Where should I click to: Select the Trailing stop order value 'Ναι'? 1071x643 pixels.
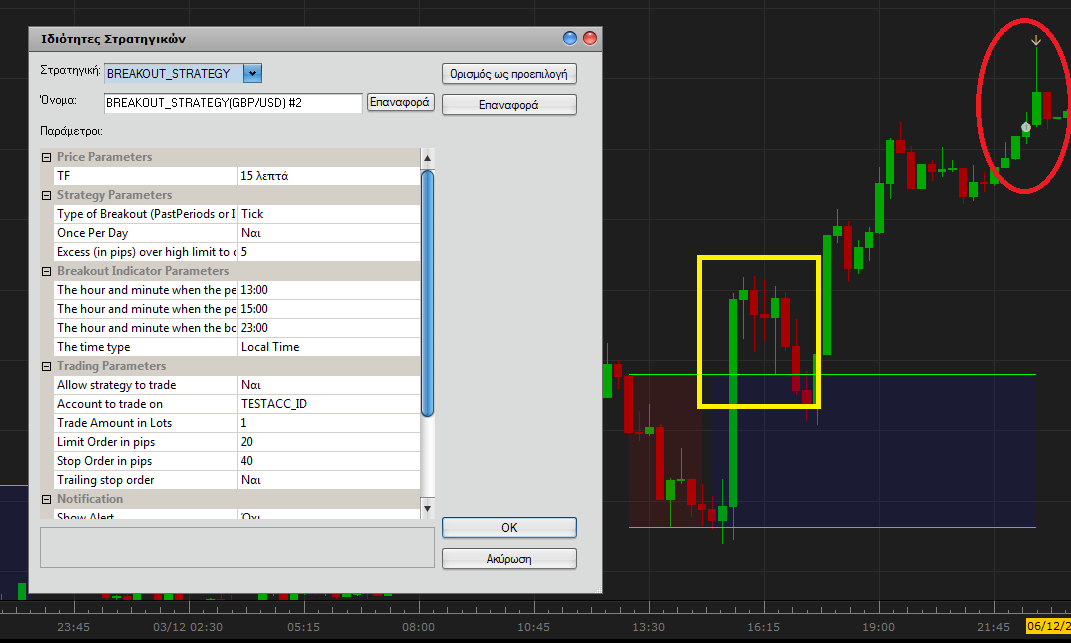tap(329, 480)
